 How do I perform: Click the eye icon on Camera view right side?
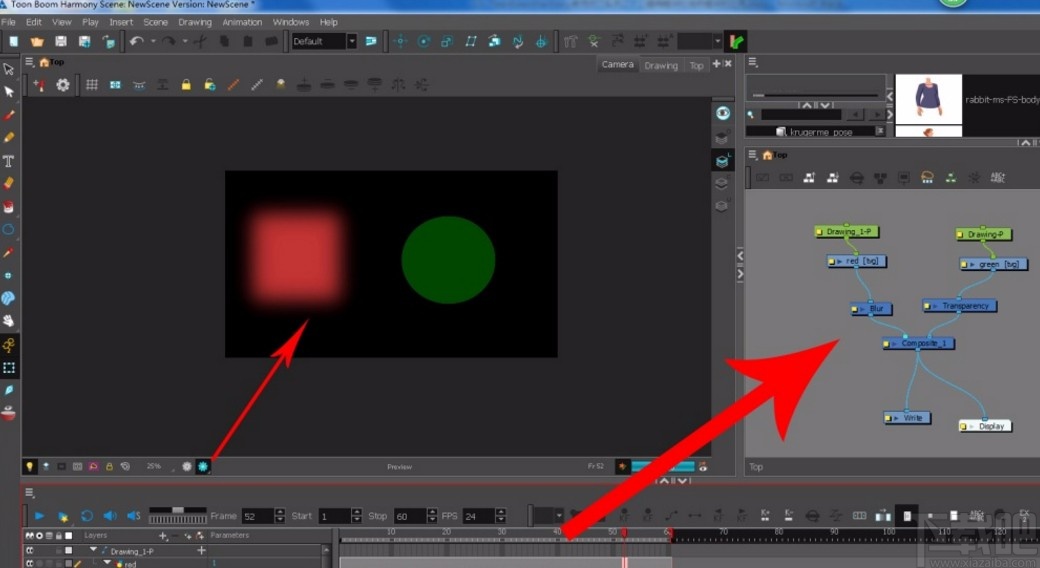click(x=722, y=113)
